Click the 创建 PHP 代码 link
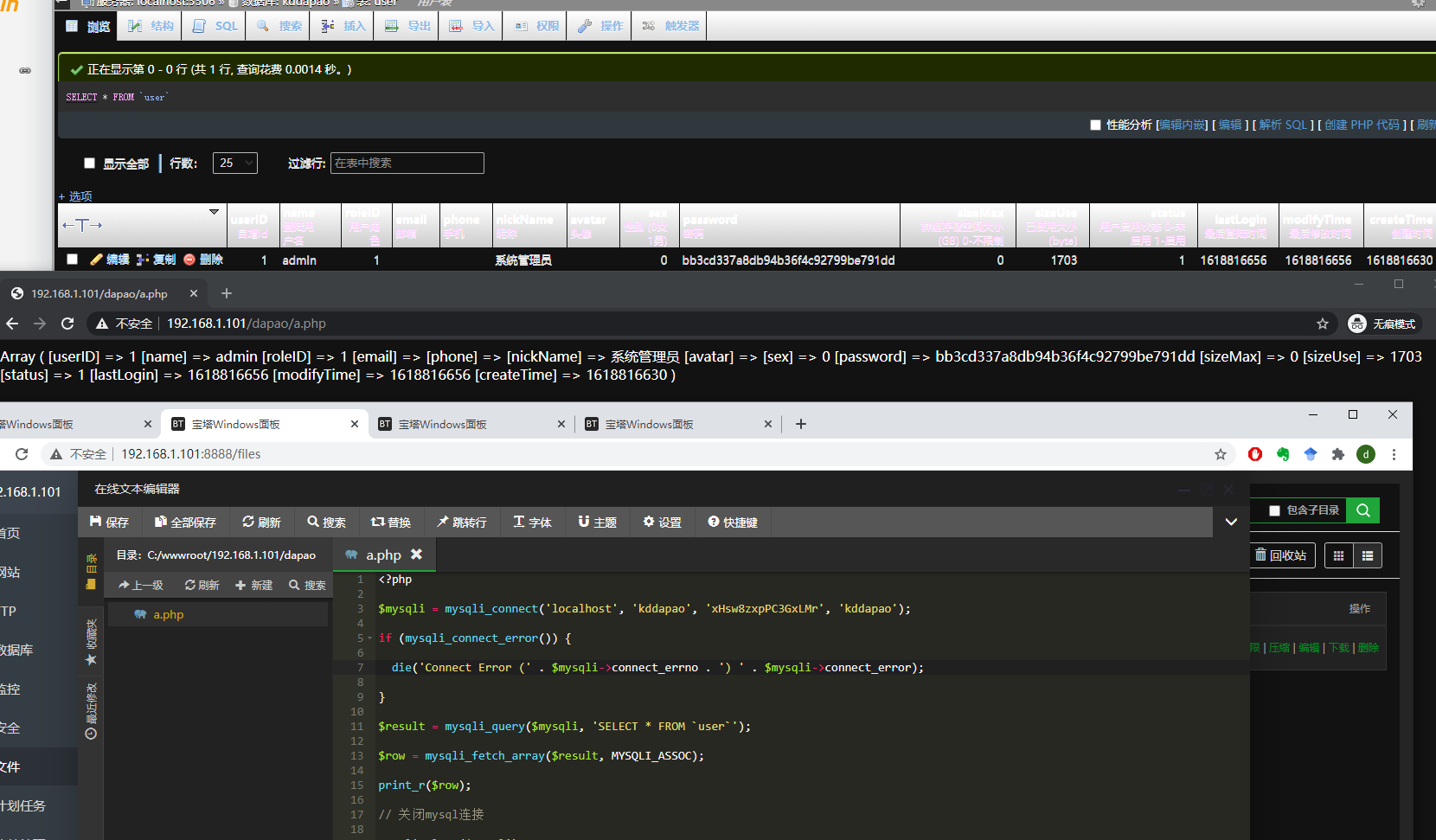The width and height of the screenshot is (1436, 840). 1362,125
